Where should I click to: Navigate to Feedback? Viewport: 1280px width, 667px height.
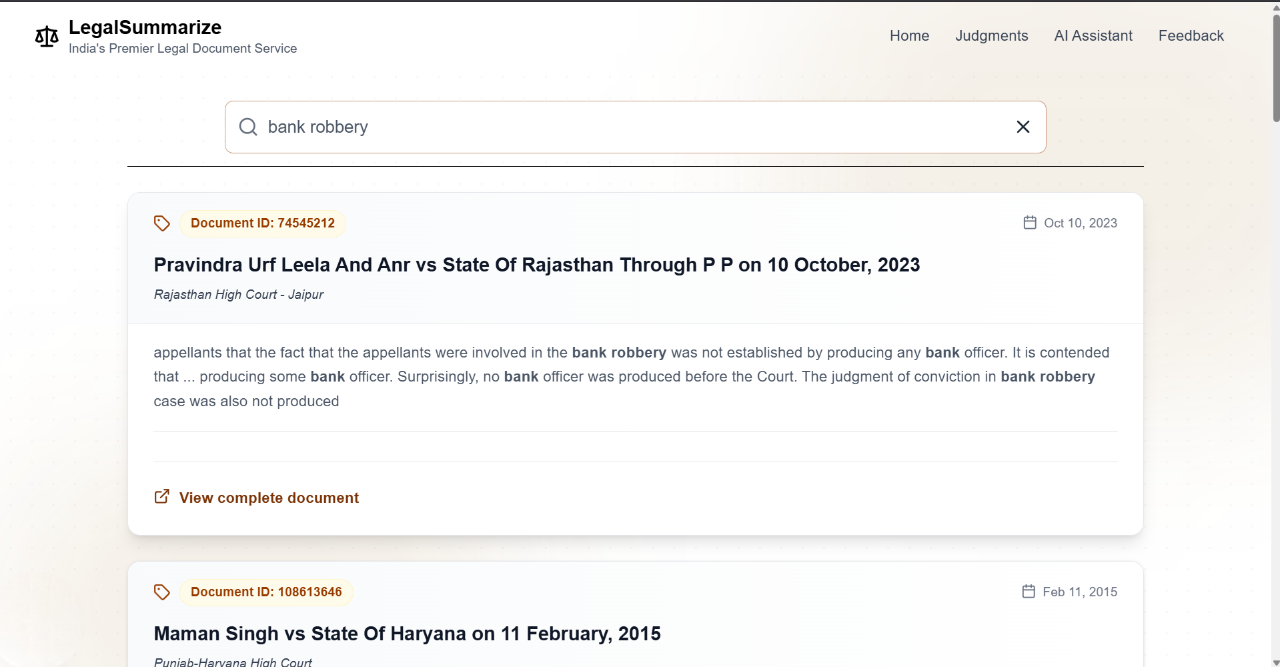[1191, 36]
